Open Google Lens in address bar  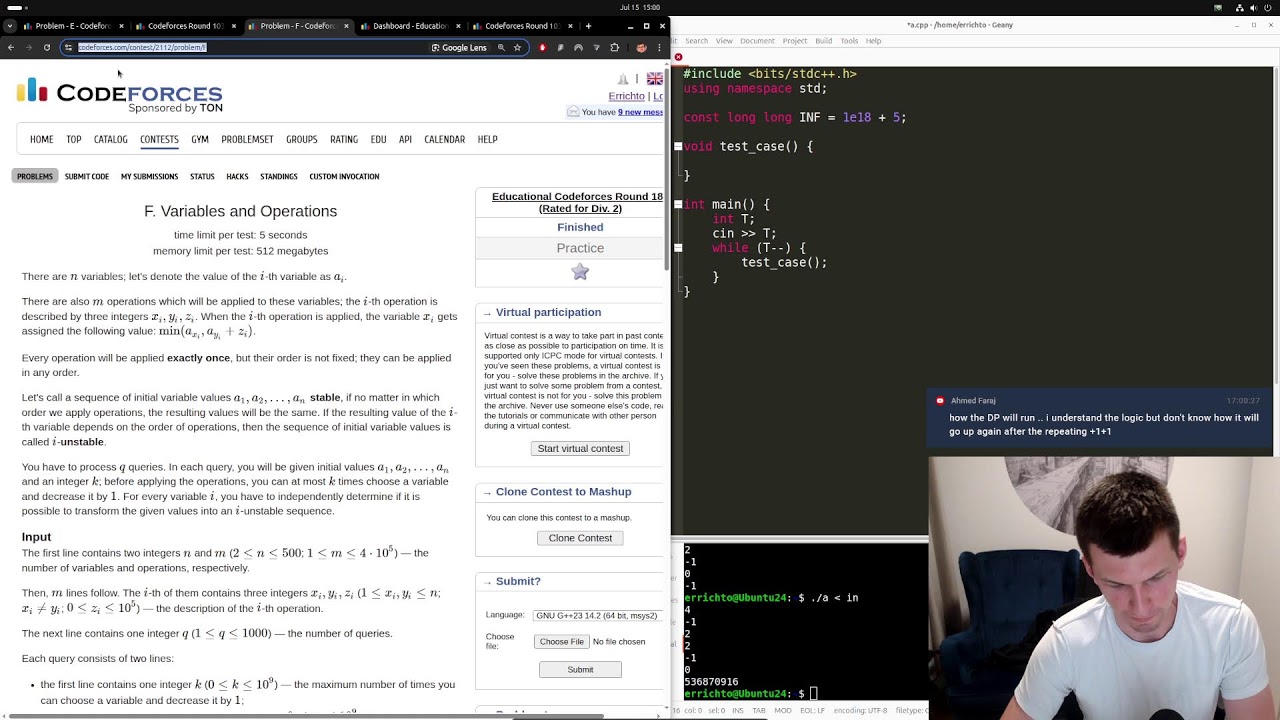(x=459, y=47)
